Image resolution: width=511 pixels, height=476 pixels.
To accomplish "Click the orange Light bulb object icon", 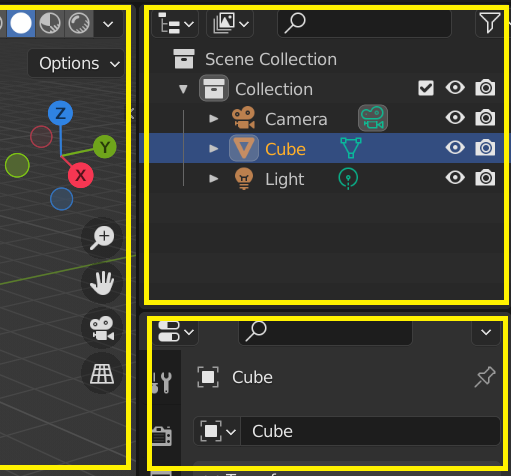I will click(244, 179).
